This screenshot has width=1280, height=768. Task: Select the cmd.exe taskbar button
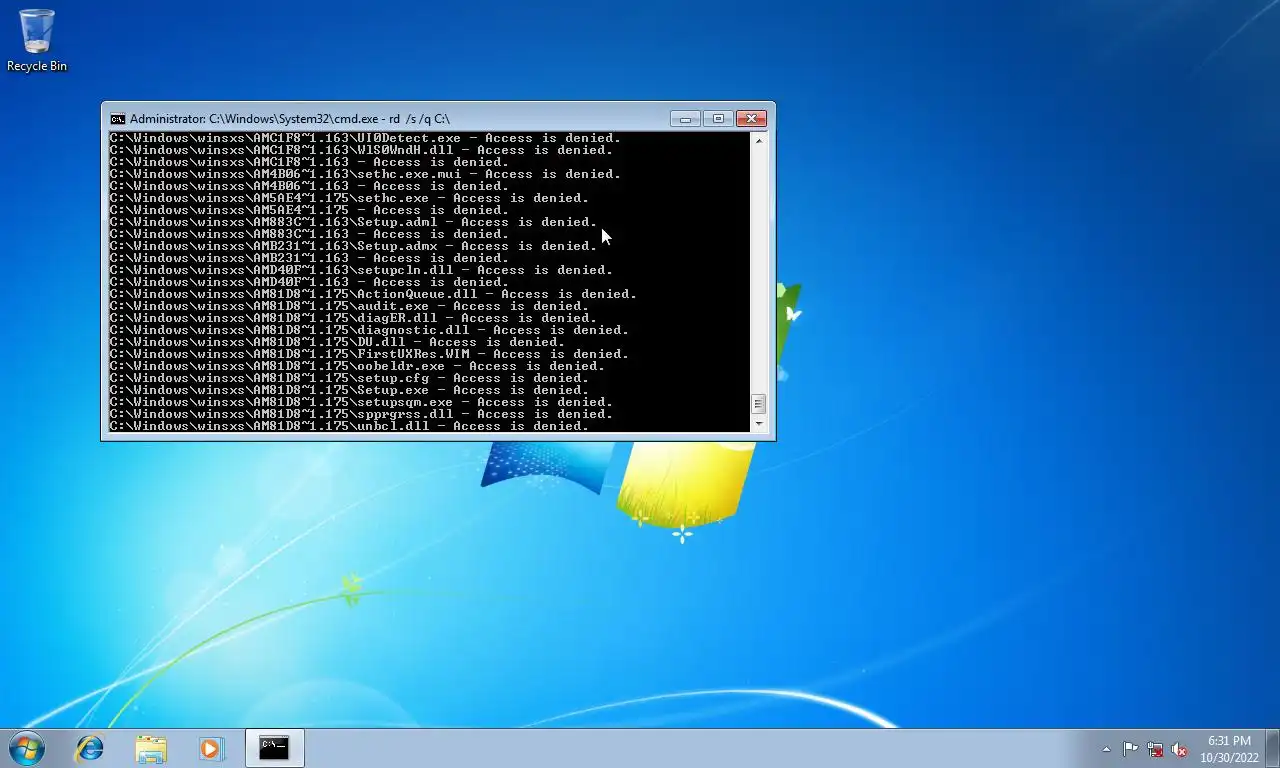[274, 748]
